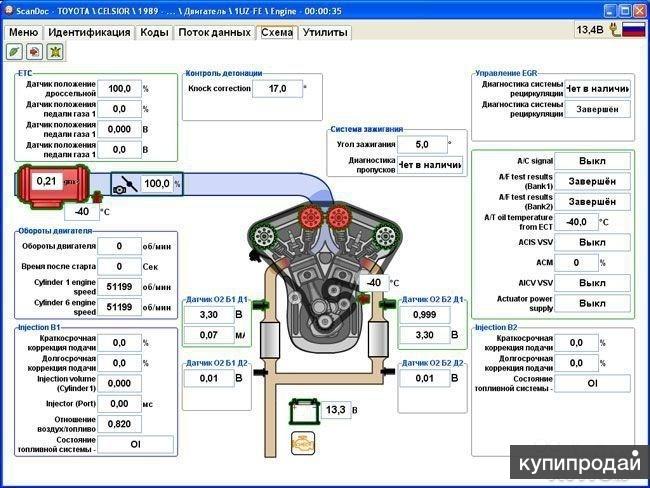The width and height of the screenshot is (650, 488).
Task: Click the Actuator power supply value
Action: coord(592,303)
